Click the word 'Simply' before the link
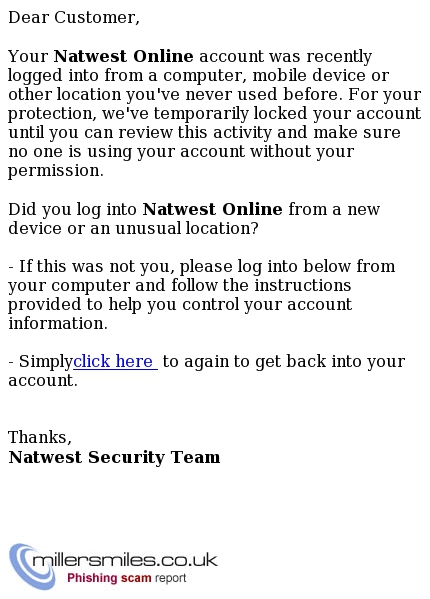This screenshot has width=430, height=599. [45, 362]
